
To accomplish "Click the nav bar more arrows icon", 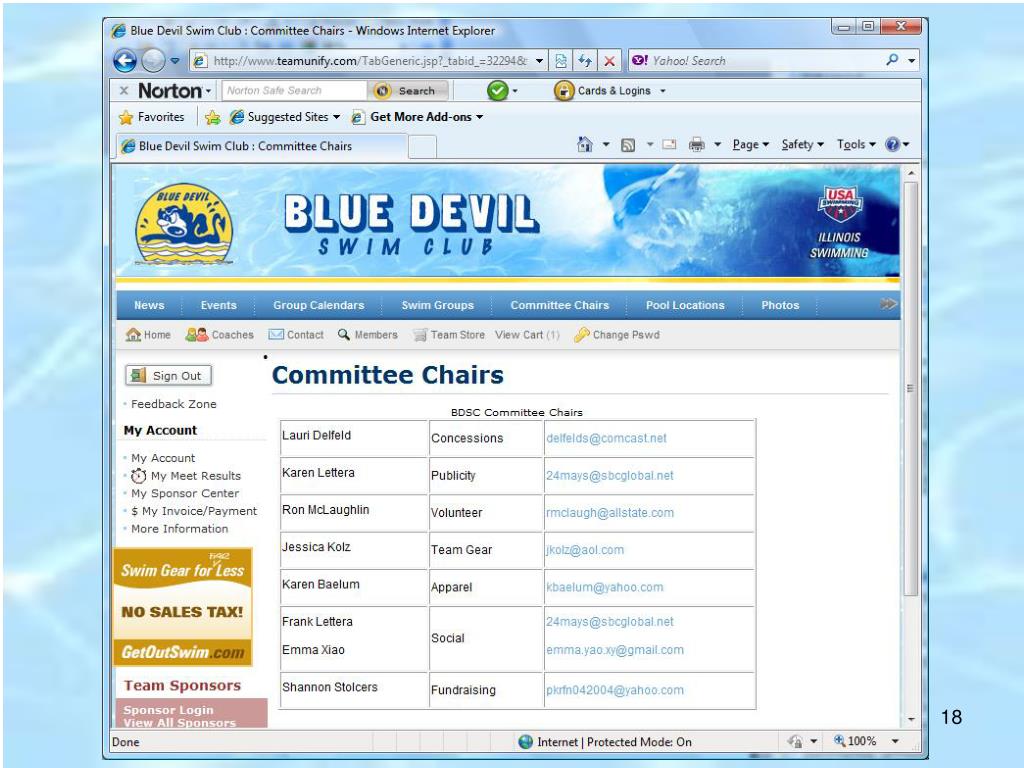I will (888, 304).
